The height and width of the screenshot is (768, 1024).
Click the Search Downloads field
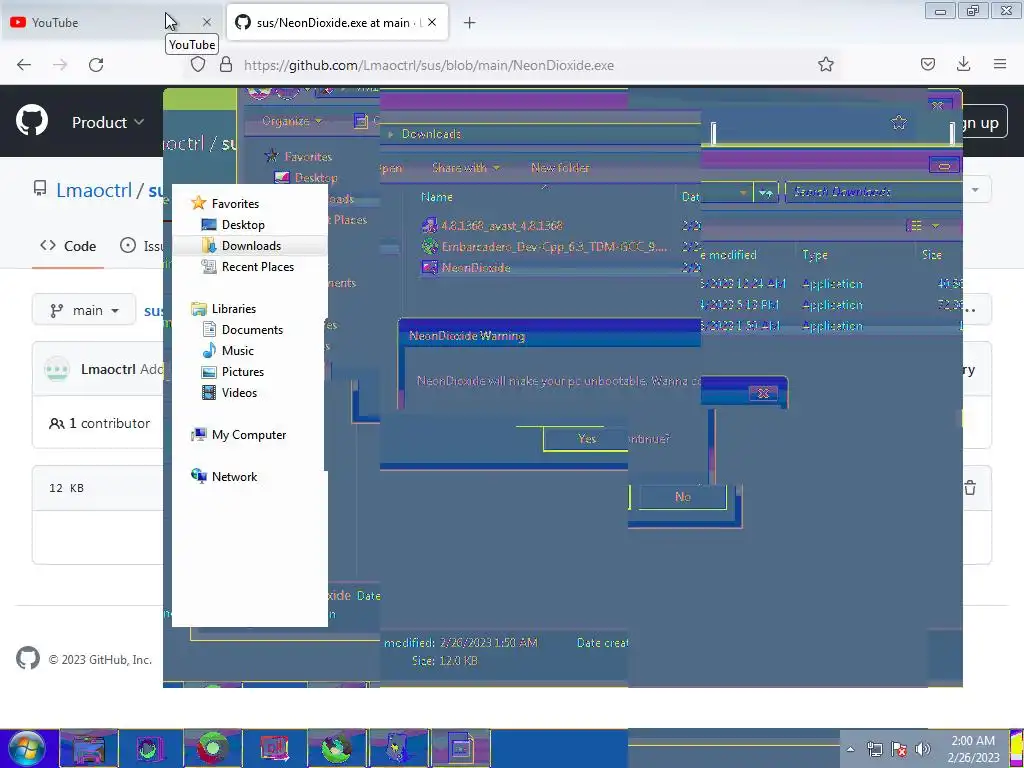[873, 192]
